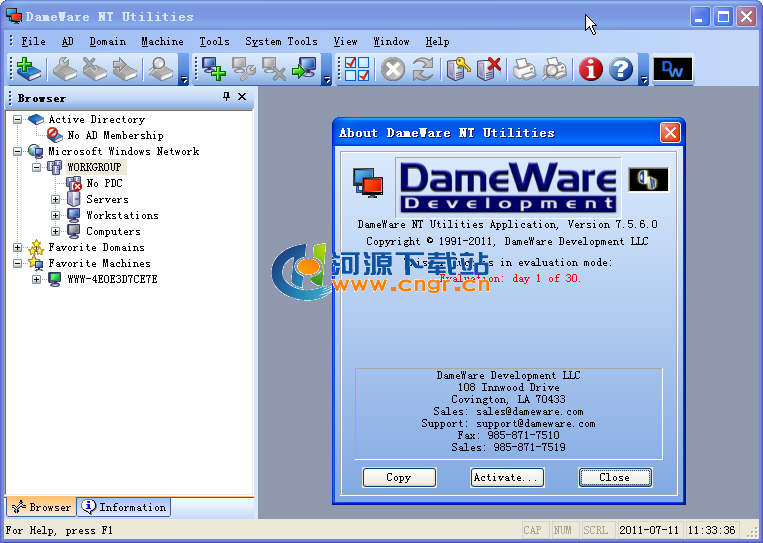Select the WORKGROUP tree item
The image size is (763, 543).
94,167
